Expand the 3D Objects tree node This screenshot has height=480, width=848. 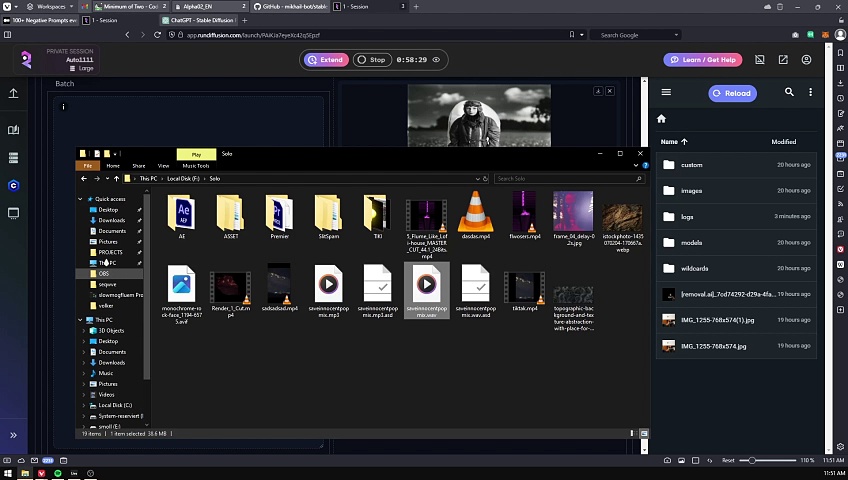tap(84, 331)
